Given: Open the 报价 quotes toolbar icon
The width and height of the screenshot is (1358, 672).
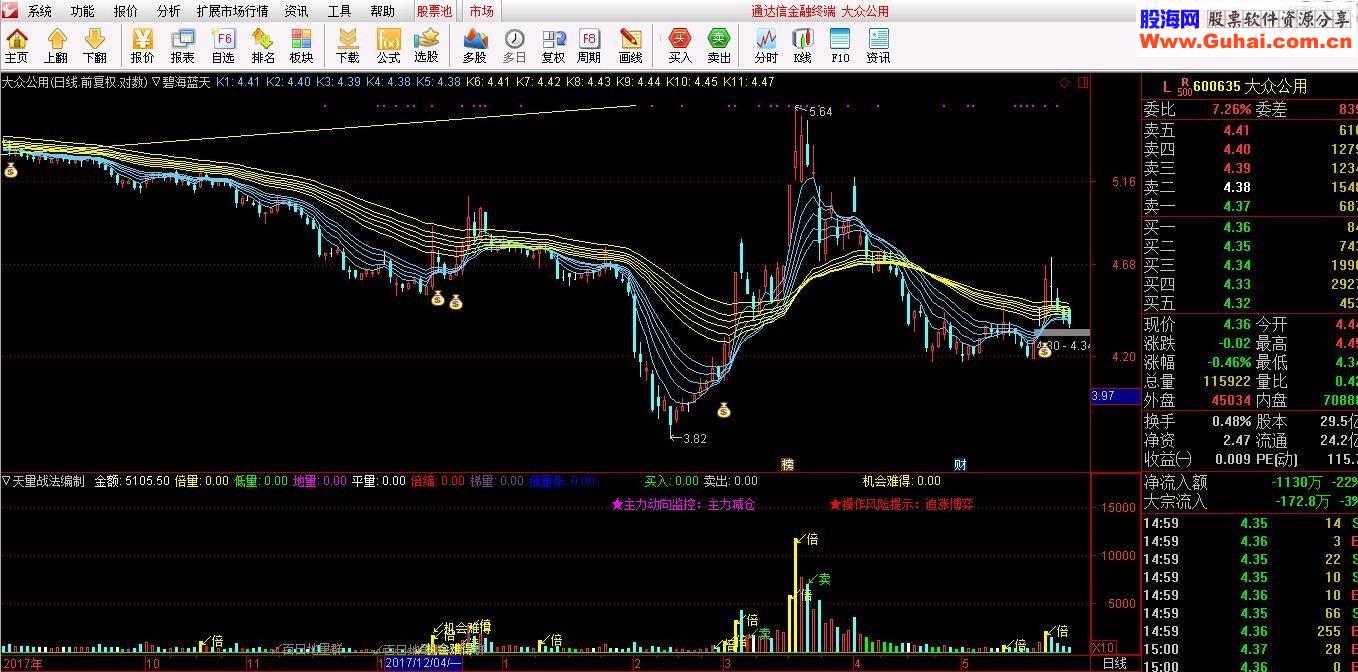Looking at the screenshot, I should click(x=143, y=45).
